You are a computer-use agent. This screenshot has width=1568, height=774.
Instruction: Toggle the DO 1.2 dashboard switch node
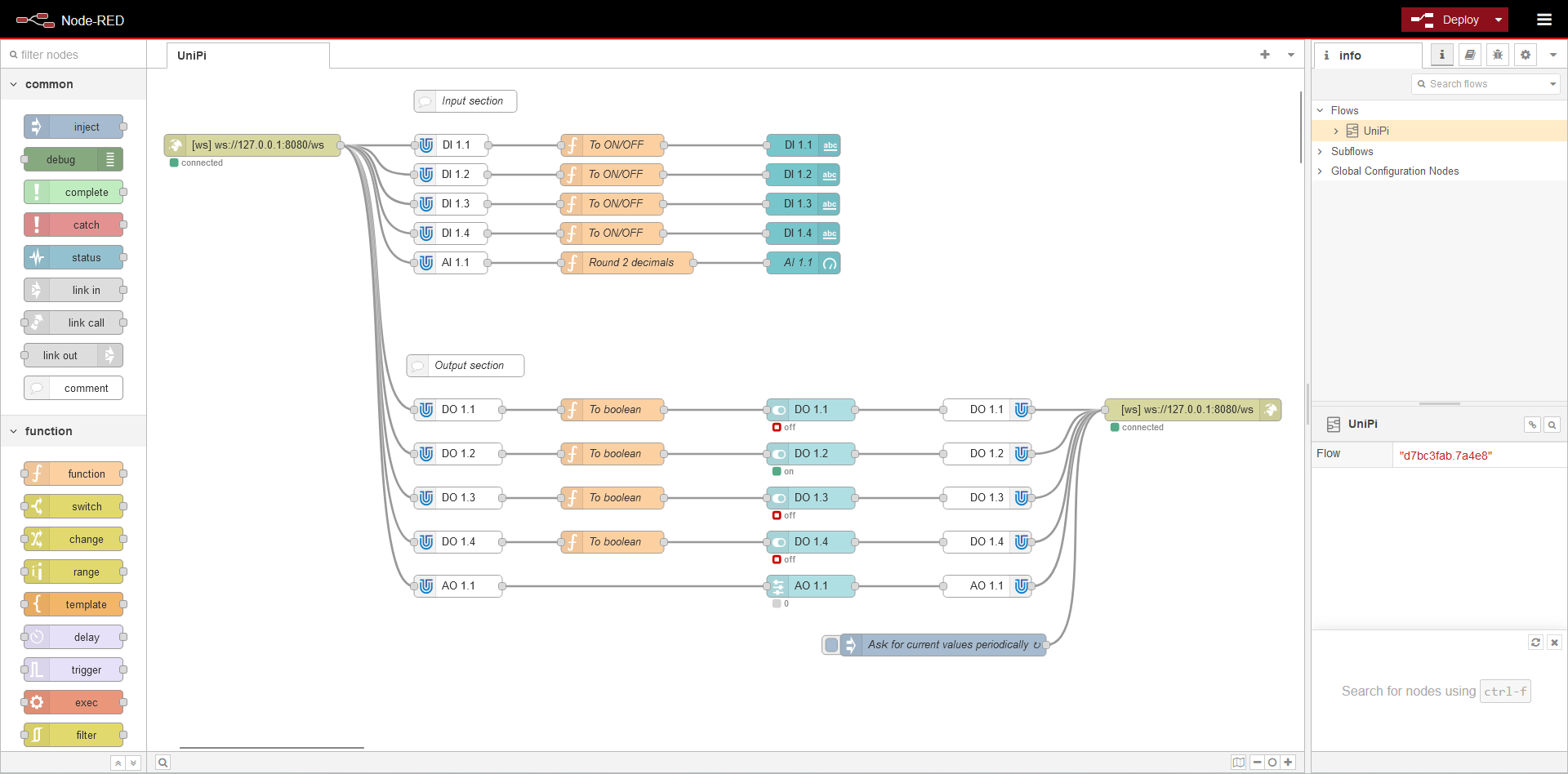coord(811,453)
